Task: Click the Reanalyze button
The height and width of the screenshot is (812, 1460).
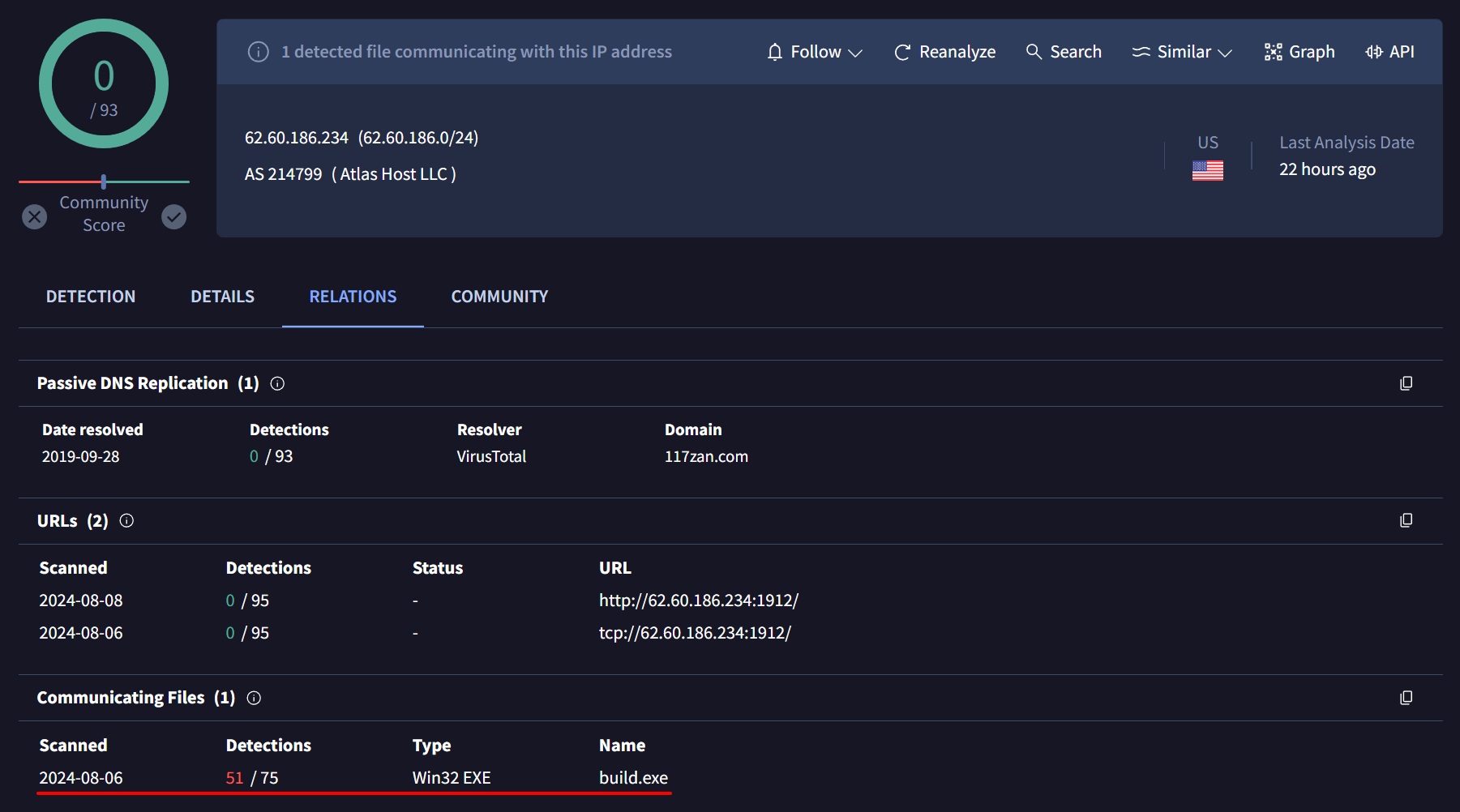Action: coord(944,52)
